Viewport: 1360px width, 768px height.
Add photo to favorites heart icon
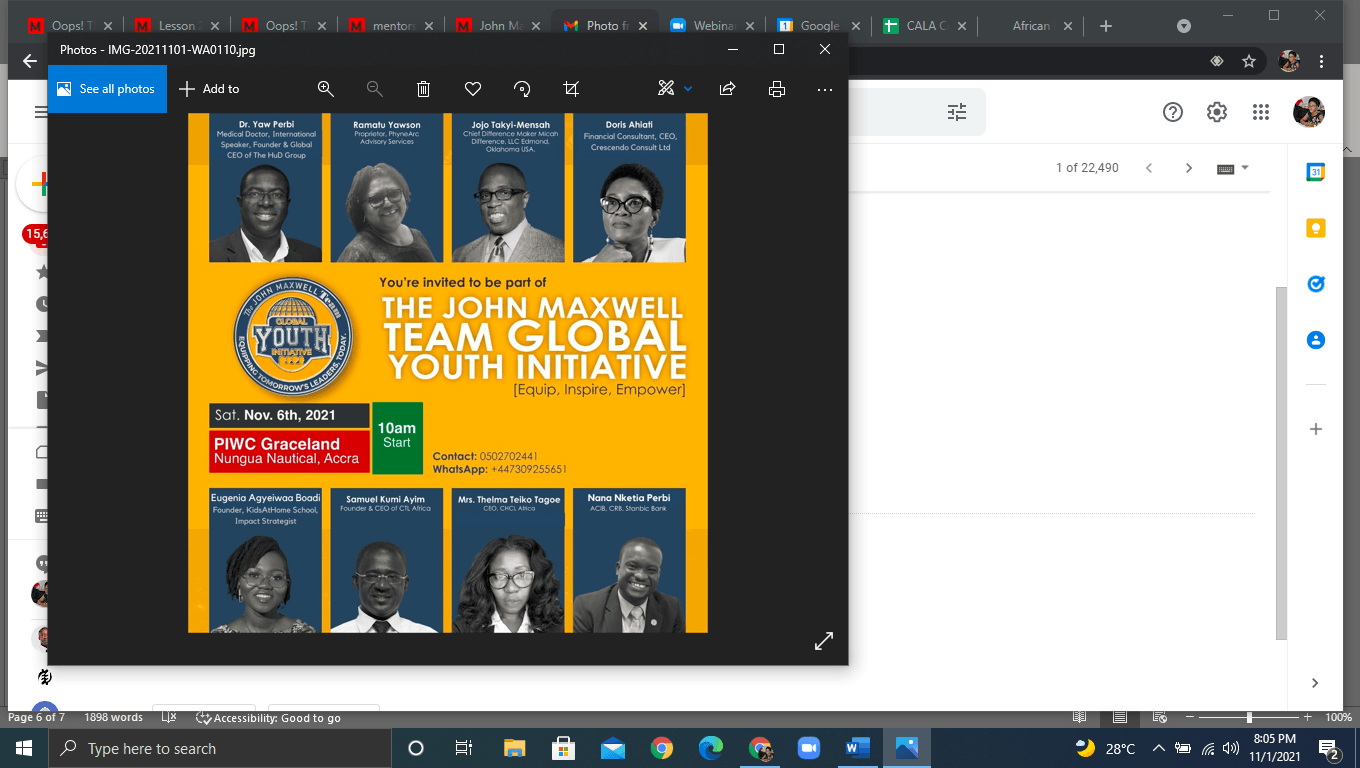(x=473, y=89)
